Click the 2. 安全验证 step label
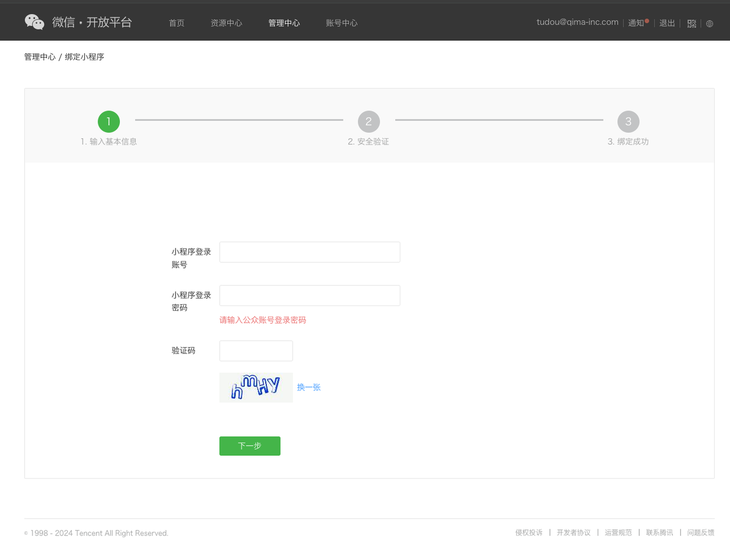Viewport: 730px width, 555px height. coord(368,142)
